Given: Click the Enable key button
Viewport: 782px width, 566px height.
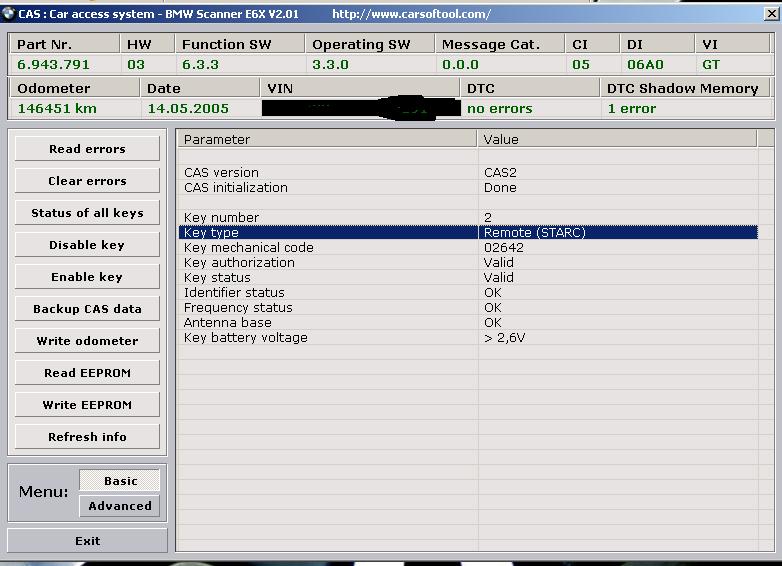Looking at the screenshot, I should click(87, 277).
